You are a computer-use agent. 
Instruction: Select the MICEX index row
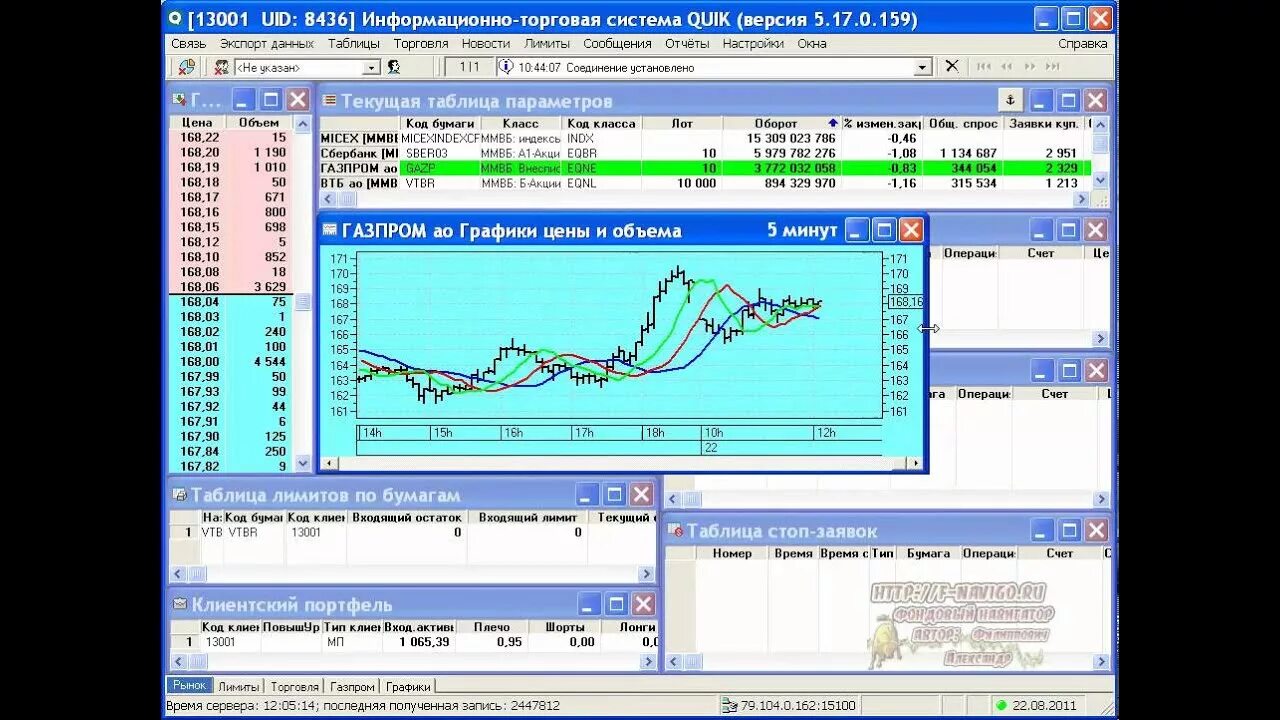pyautogui.click(x=705, y=138)
